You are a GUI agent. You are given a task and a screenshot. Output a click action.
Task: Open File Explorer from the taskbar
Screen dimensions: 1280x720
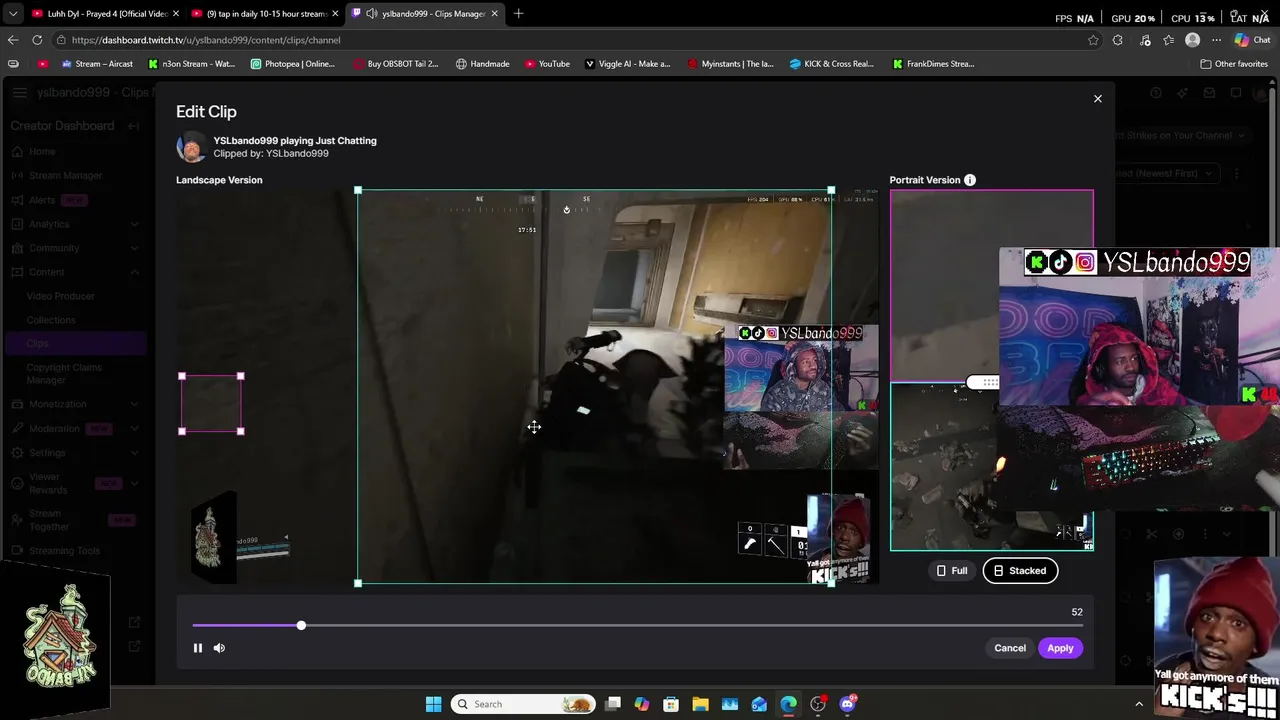(700, 704)
